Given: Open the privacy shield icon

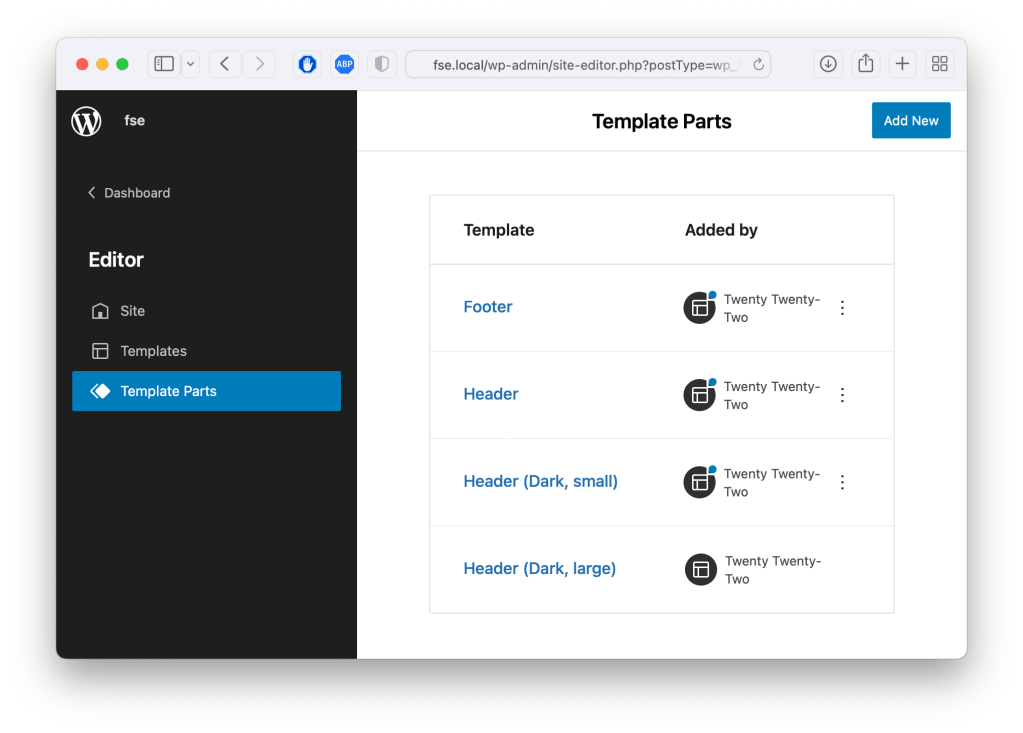Looking at the screenshot, I should pos(381,64).
